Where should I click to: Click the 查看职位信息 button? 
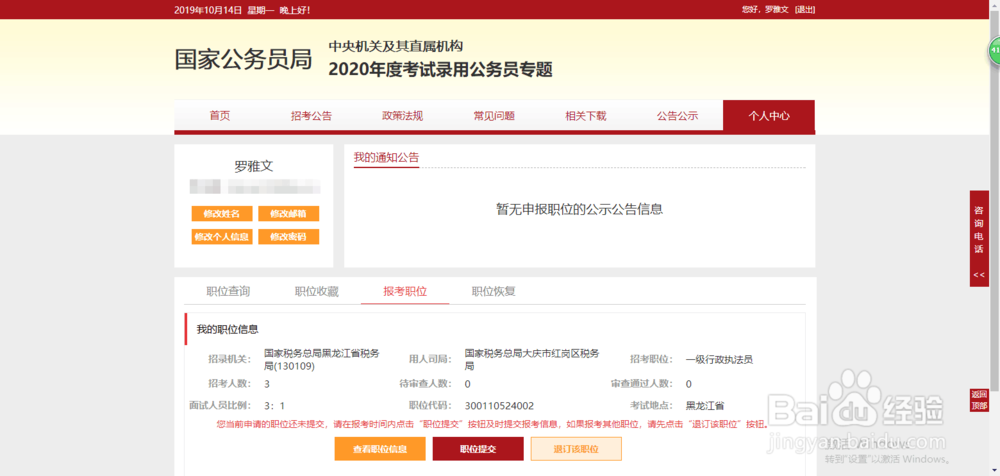pyautogui.click(x=380, y=449)
